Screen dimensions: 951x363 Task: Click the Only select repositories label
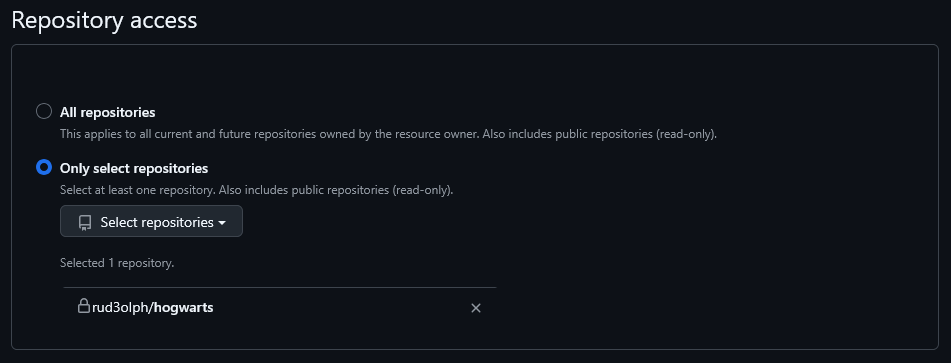[x=133, y=168]
